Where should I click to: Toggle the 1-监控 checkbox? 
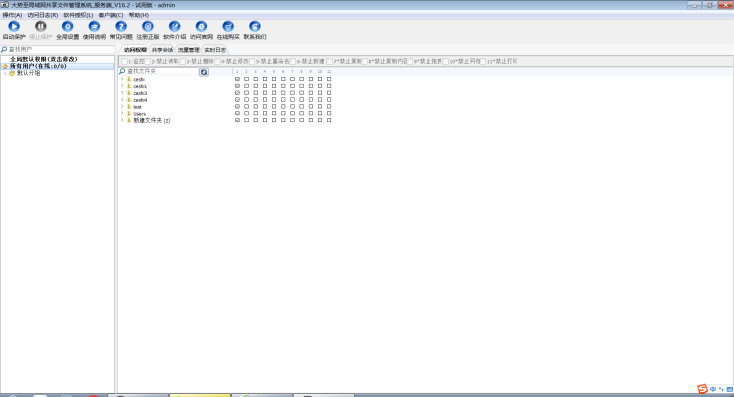125,61
